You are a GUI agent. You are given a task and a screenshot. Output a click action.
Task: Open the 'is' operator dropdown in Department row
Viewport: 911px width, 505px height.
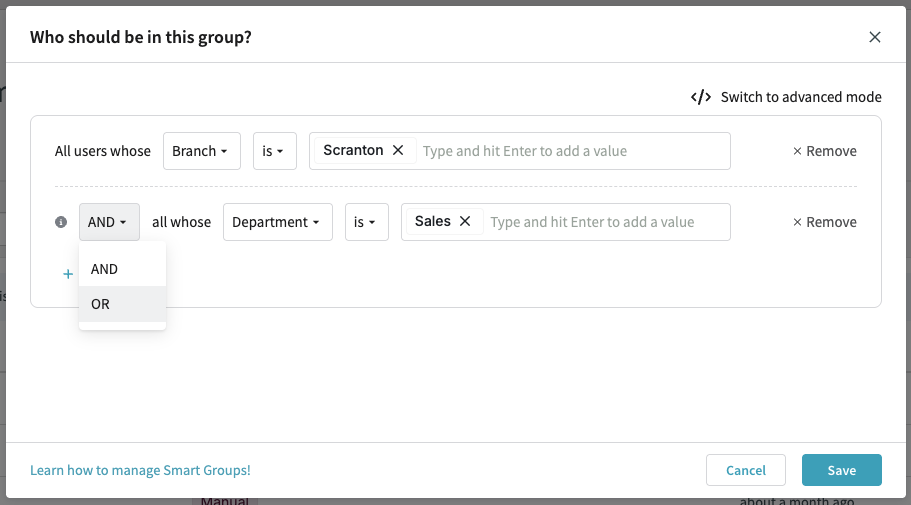click(366, 222)
